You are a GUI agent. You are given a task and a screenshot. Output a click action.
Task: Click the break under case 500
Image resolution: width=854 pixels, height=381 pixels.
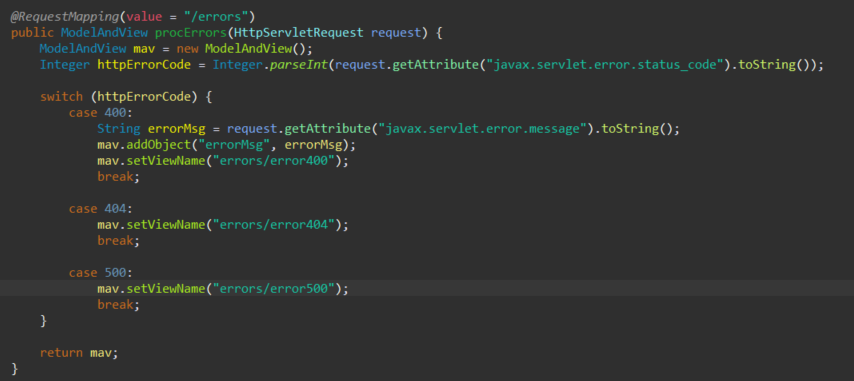(119, 305)
